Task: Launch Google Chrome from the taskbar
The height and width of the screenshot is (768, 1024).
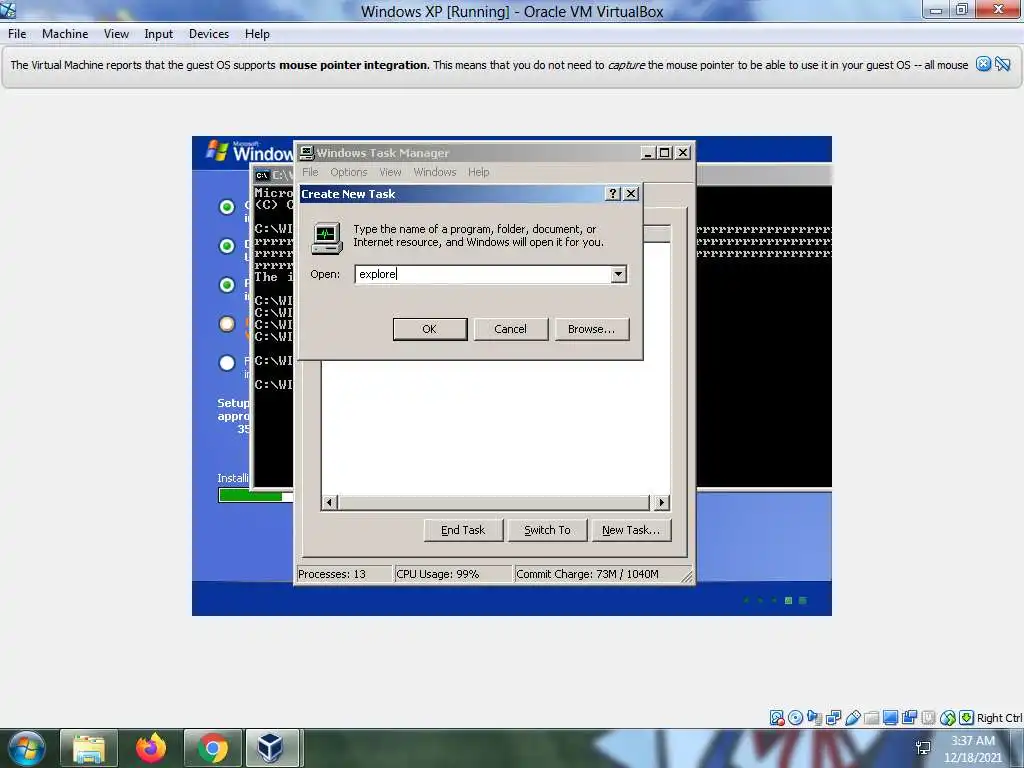Action: [x=212, y=748]
